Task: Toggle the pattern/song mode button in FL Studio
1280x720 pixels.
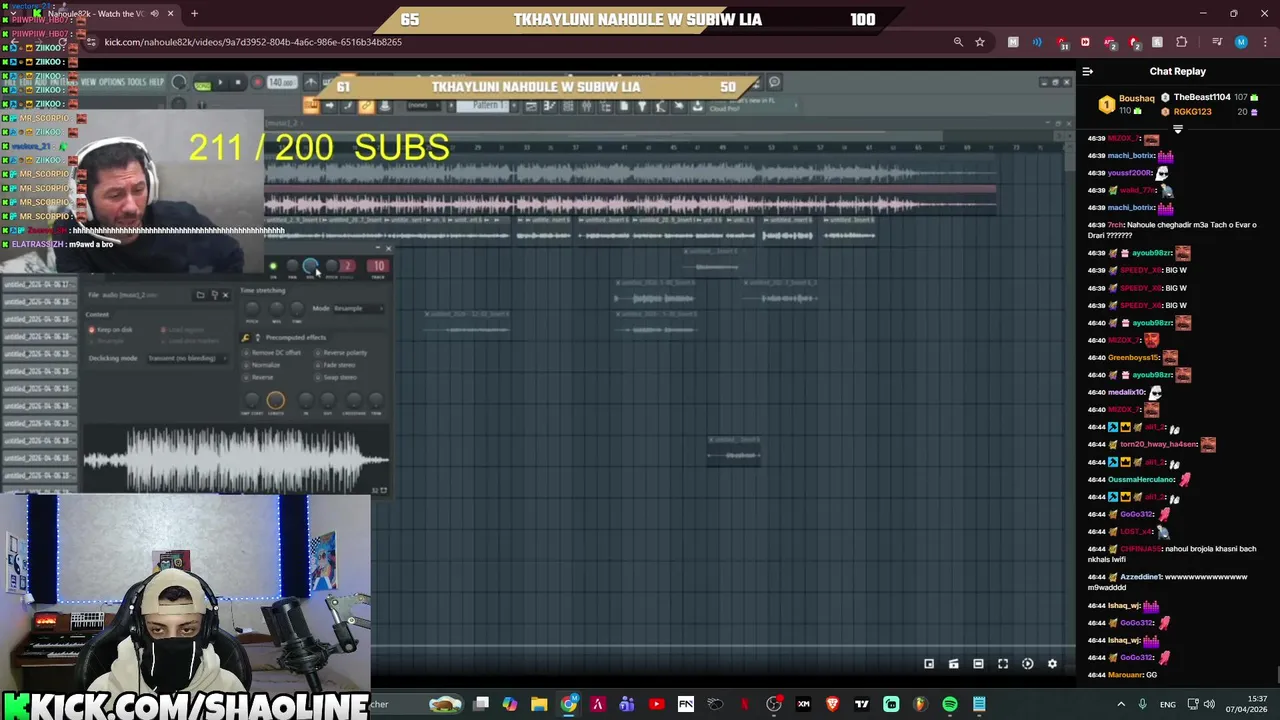Action: click(203, 84)
